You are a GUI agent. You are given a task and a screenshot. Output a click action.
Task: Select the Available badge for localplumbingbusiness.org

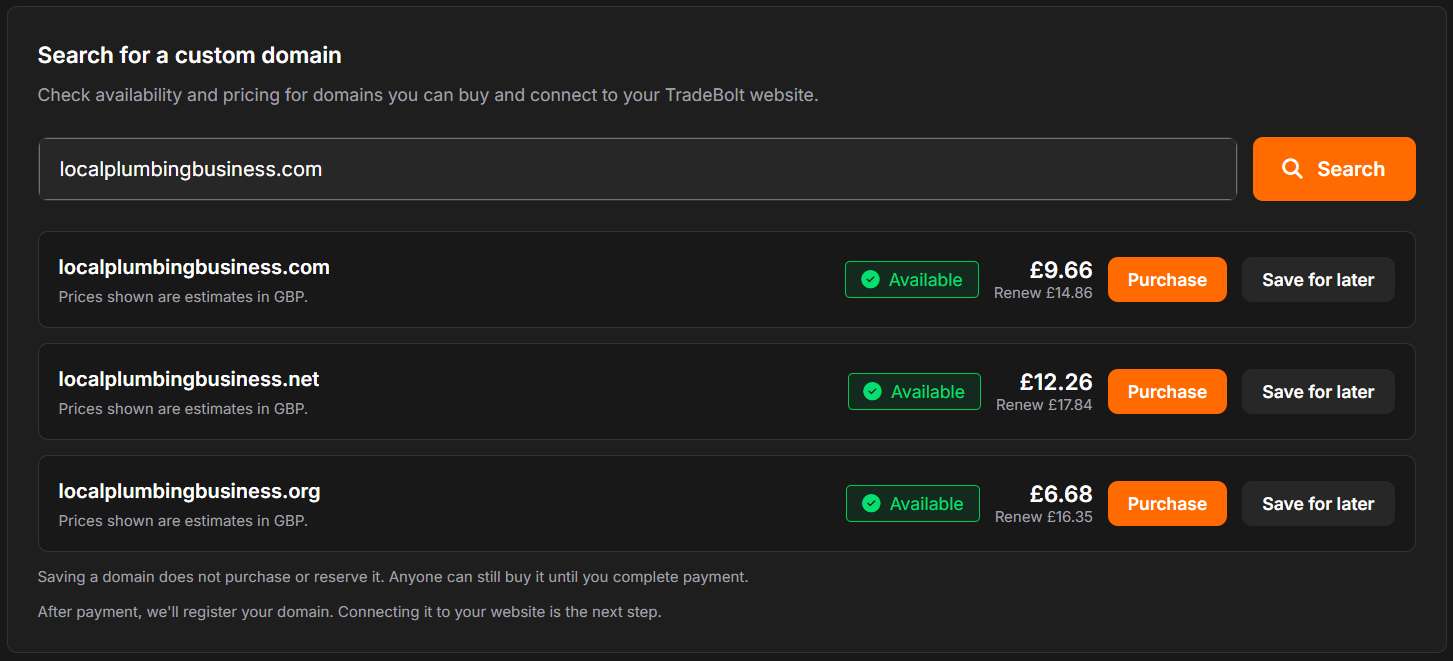912,503
